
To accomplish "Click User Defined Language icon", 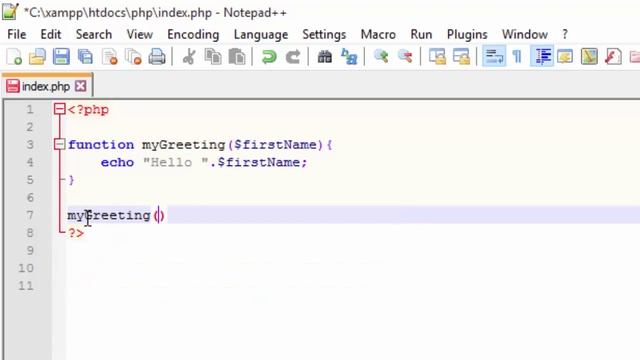I will pyautogui.click(x=565, y=57).
